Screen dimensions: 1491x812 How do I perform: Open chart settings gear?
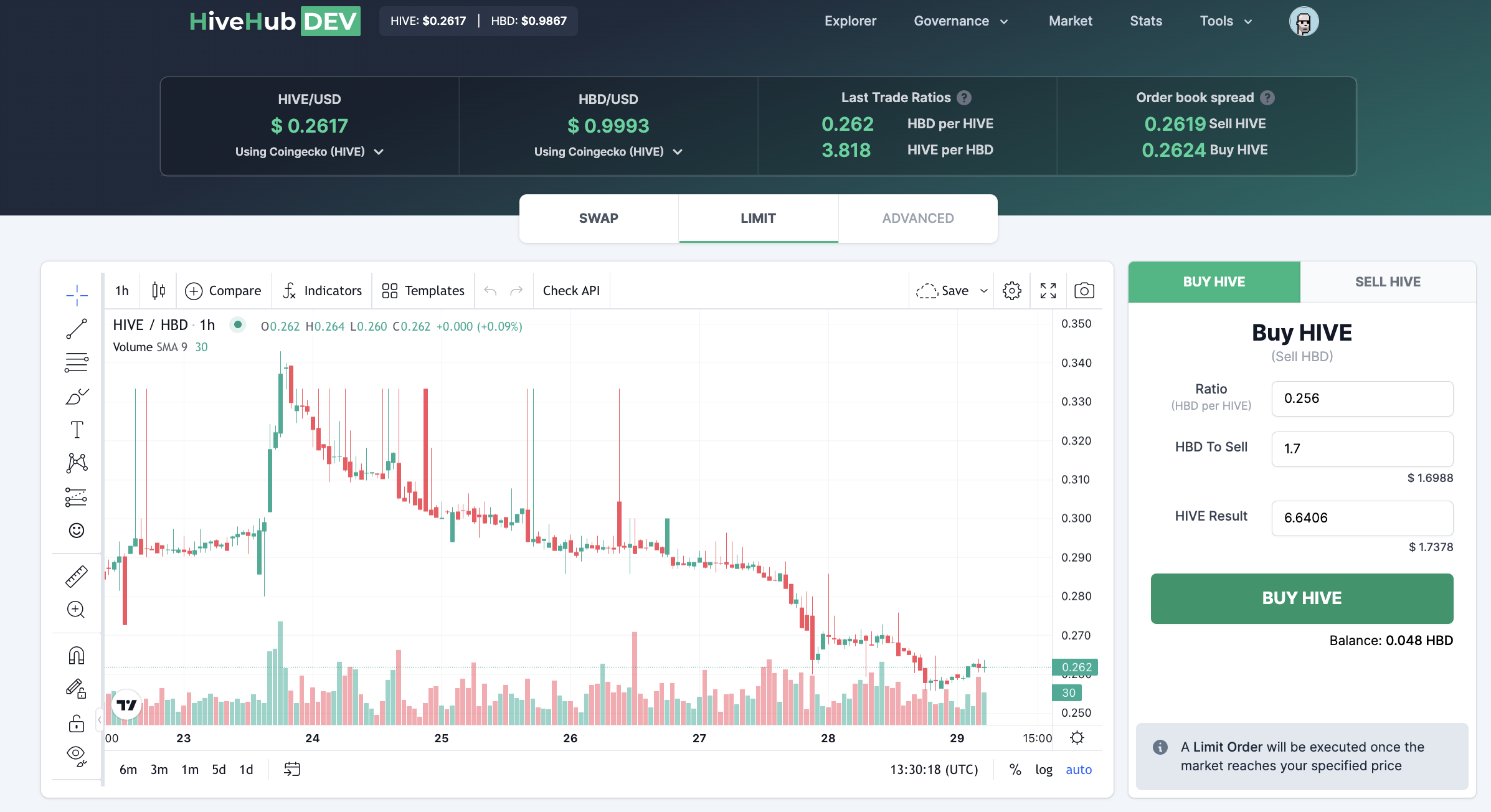pyautogui.click(x=1012, y=291)
